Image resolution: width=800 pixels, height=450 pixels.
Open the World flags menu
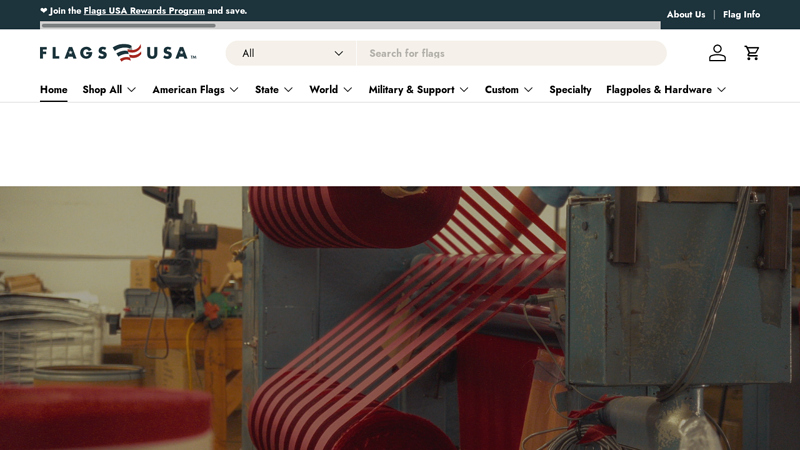[x=331, y=89]
